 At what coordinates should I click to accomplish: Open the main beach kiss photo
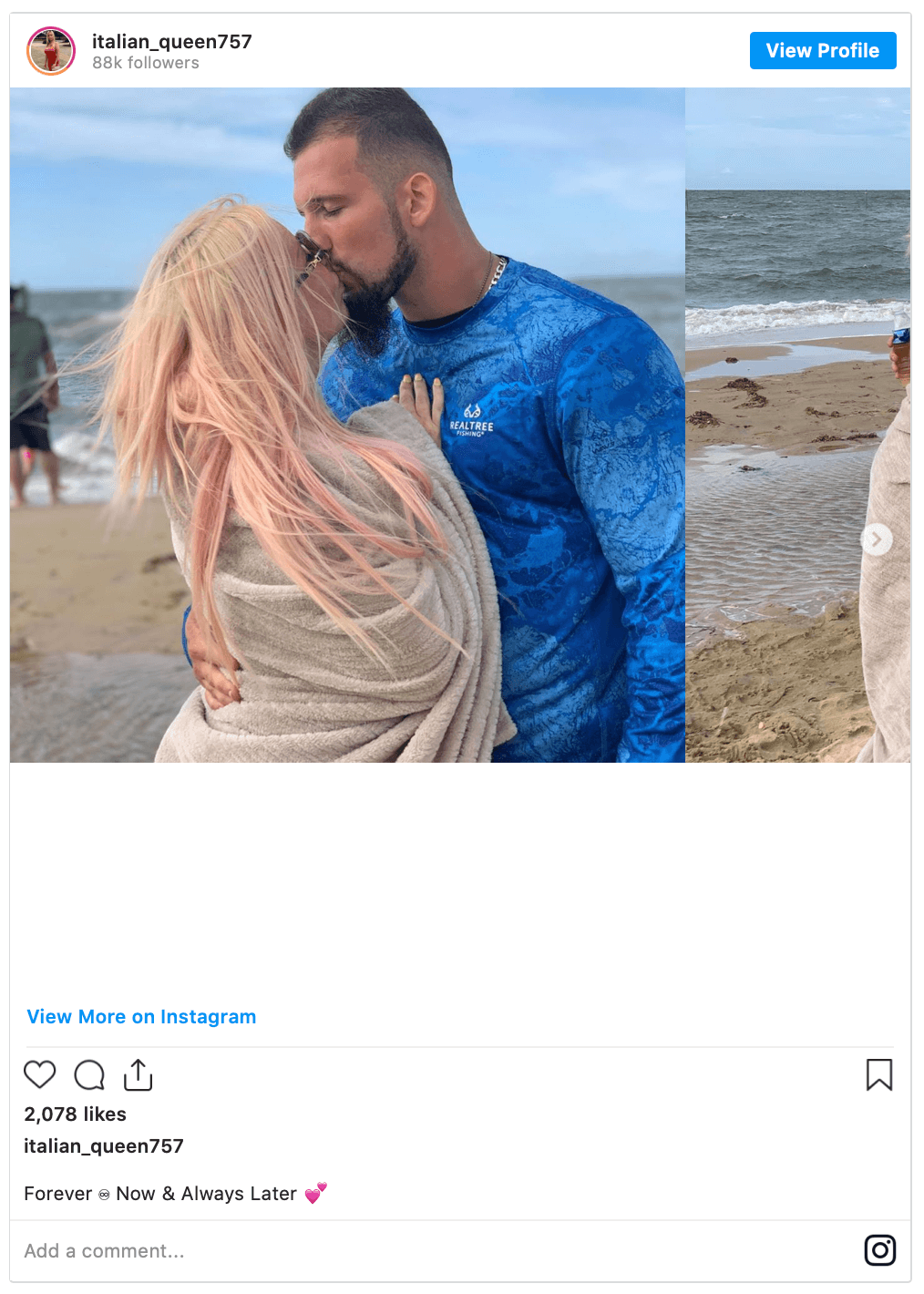(347, 425)
